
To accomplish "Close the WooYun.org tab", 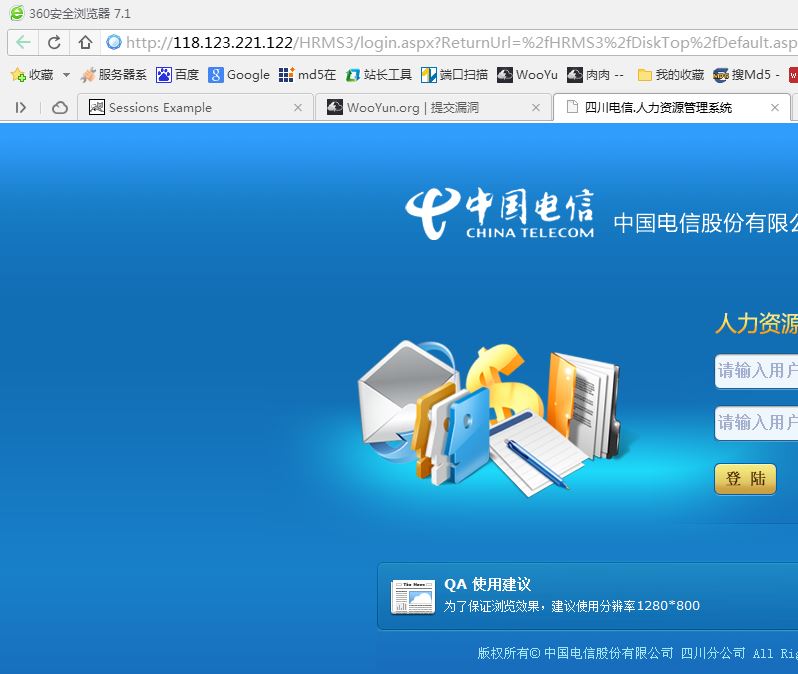I will click(535, 107).
